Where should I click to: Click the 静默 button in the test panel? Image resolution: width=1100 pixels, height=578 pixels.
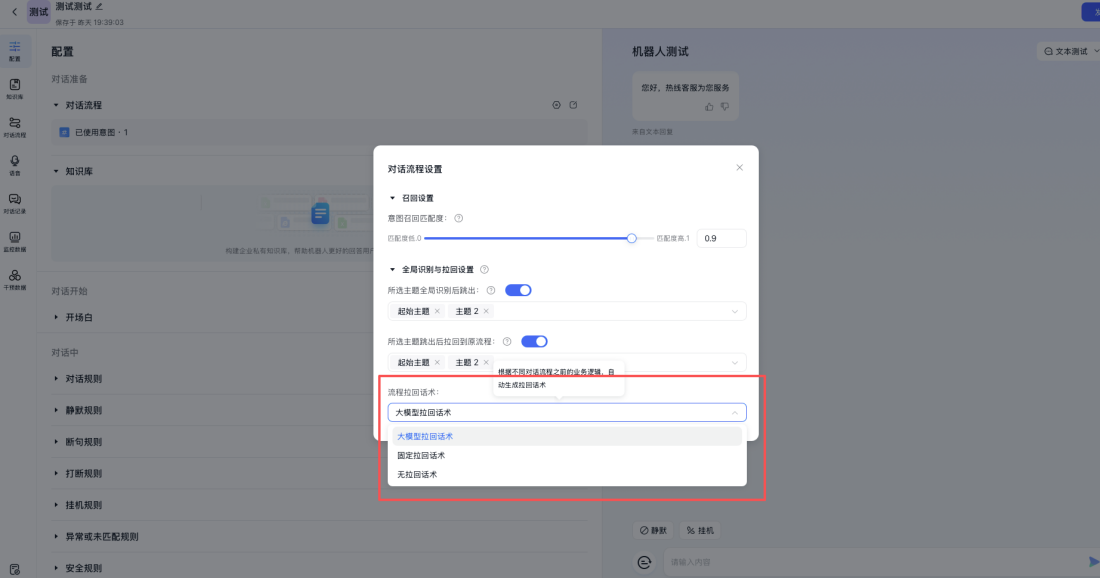(x=655, y=530)
